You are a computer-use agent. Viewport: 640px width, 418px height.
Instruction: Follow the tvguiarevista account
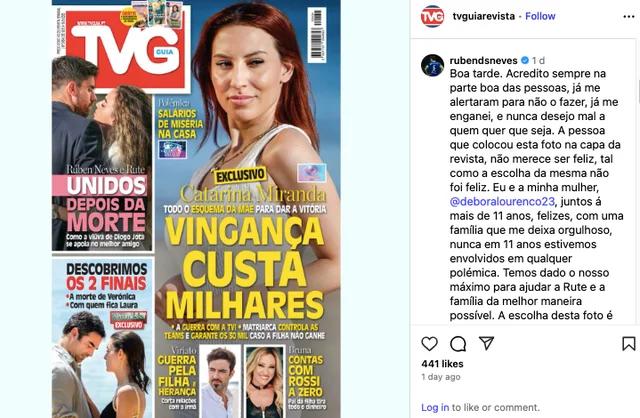540,16
